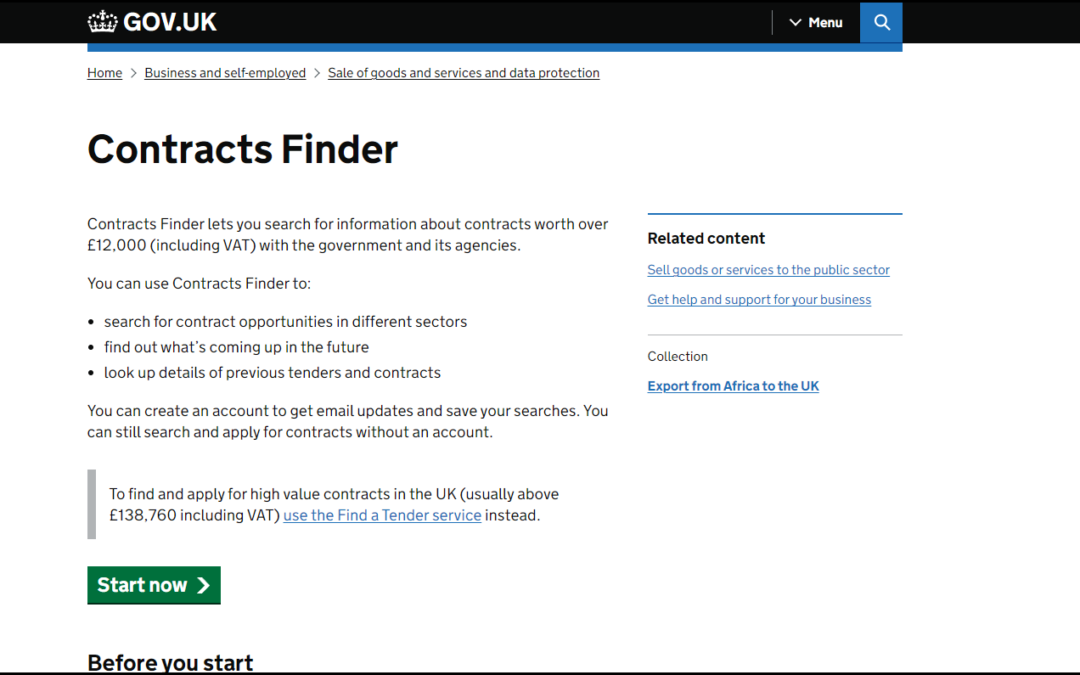Click the Related content heading

706,238
